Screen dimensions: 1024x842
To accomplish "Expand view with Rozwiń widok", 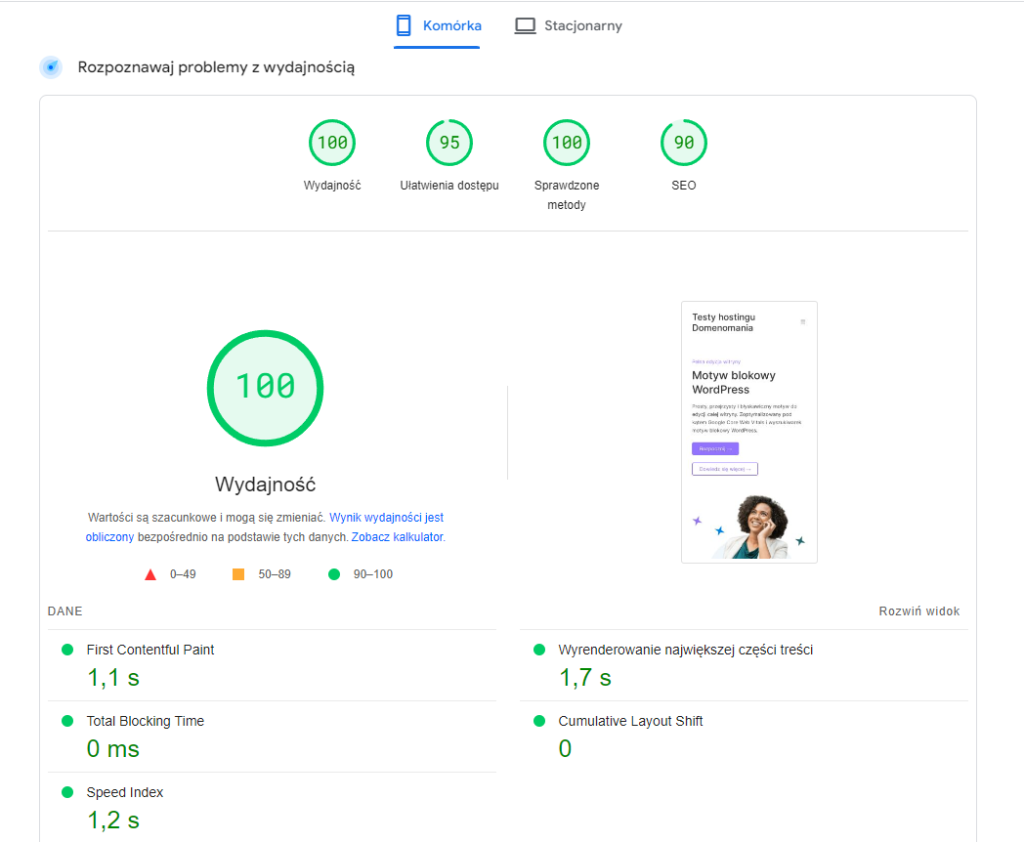I will pos(919,611).
